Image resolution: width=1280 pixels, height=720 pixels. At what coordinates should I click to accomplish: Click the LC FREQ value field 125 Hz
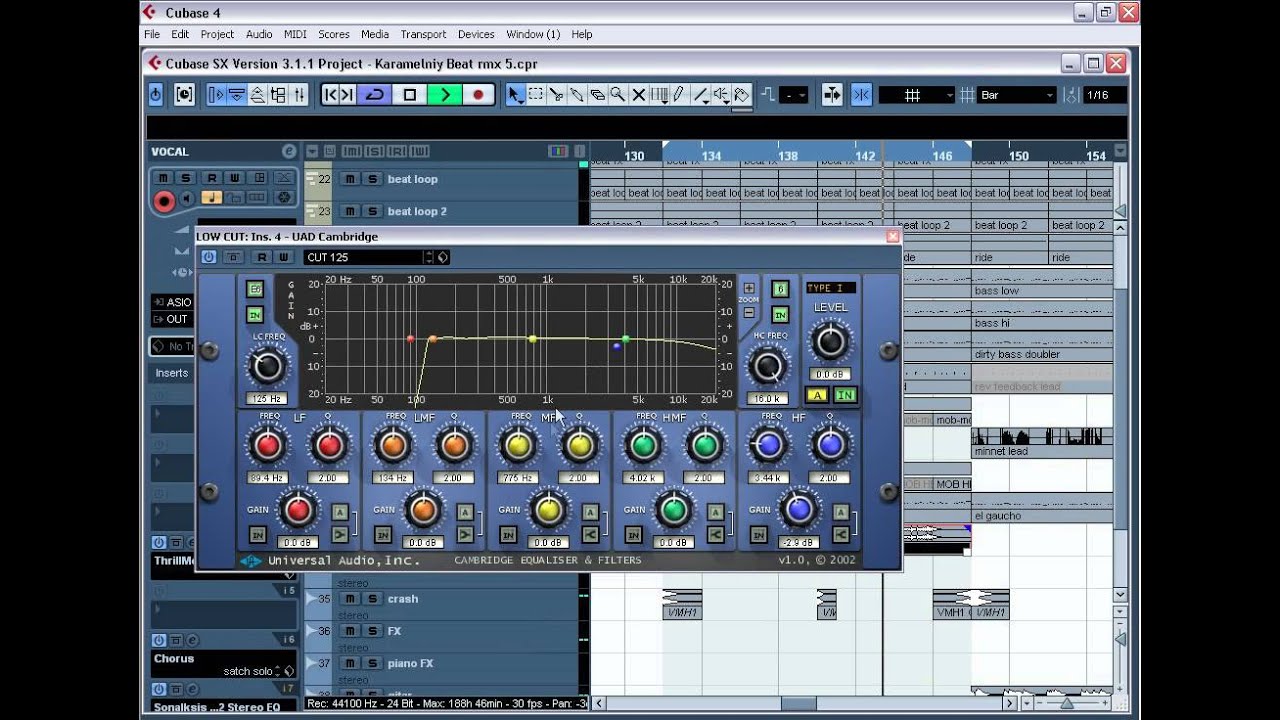266,399
